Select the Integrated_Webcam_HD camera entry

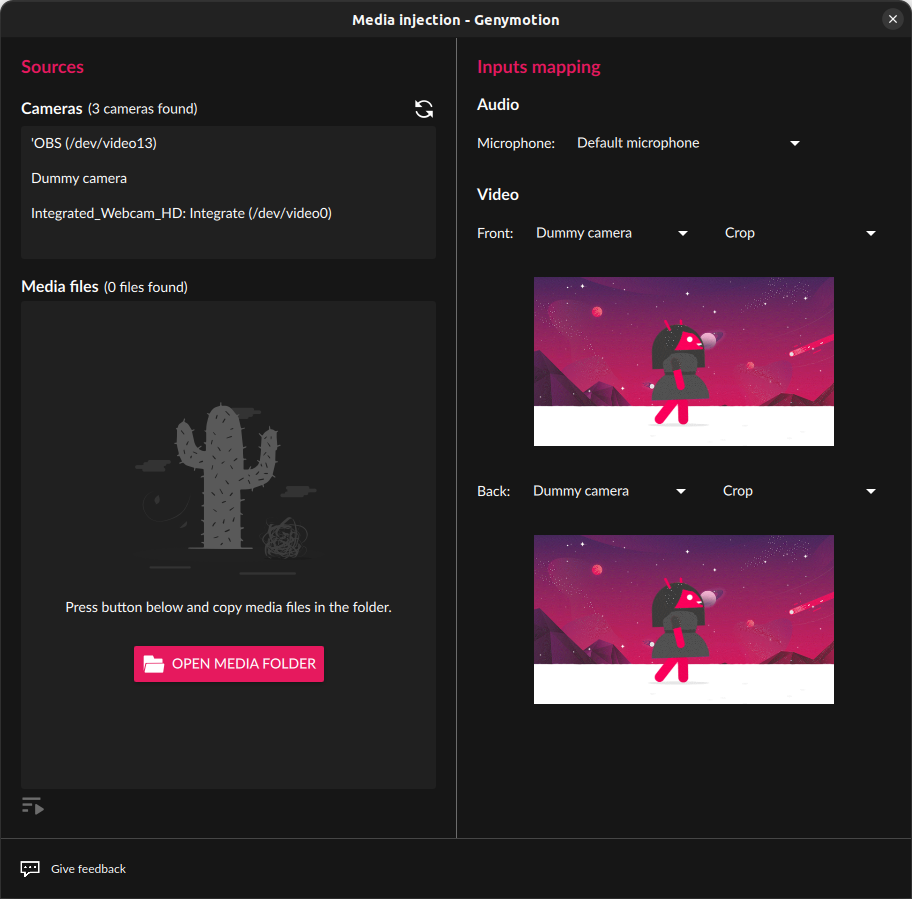pyautogui.click(x=181, y=213)
